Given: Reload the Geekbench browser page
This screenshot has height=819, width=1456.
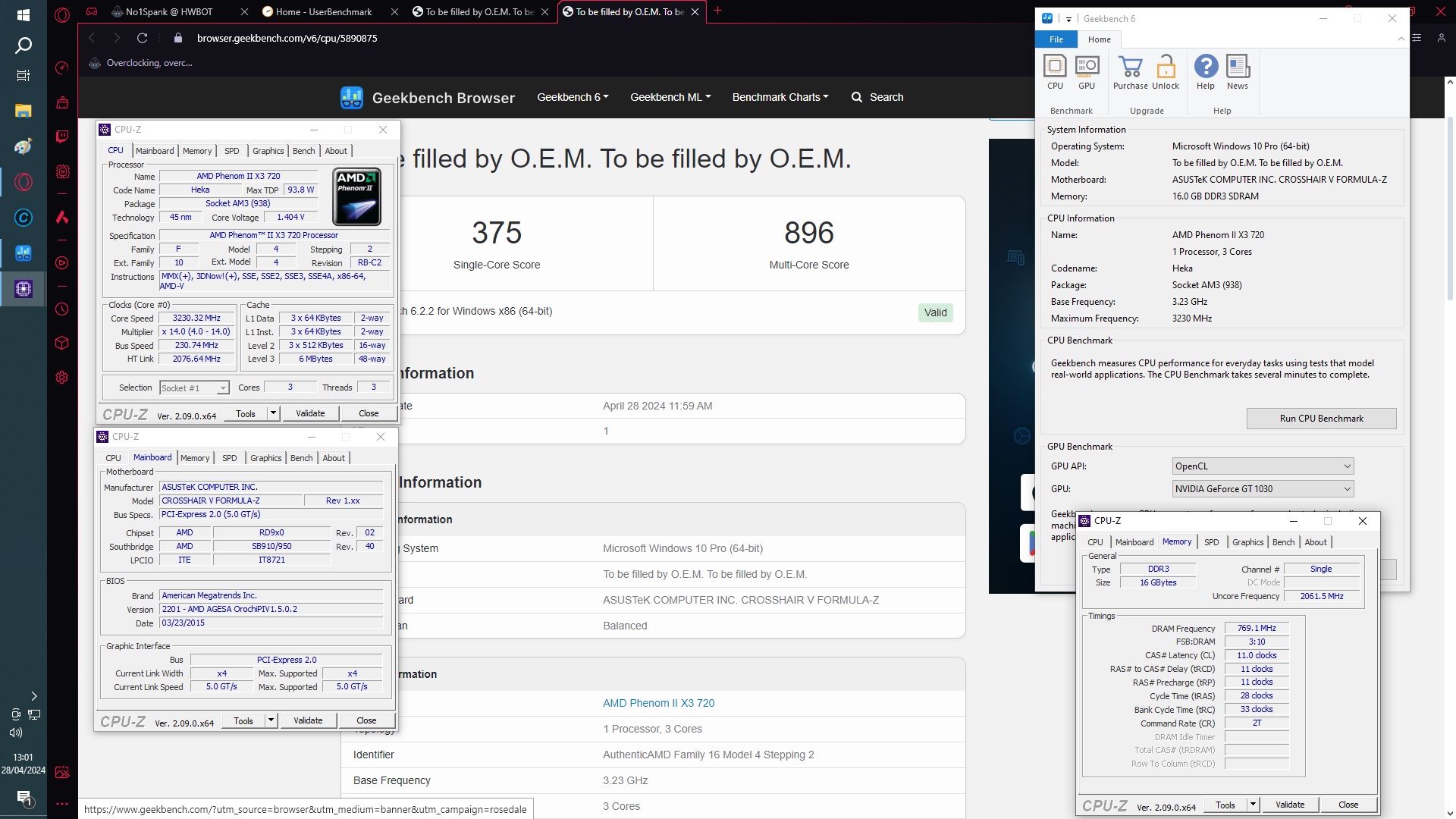Looking at the screenshot, I should [142, 38].
